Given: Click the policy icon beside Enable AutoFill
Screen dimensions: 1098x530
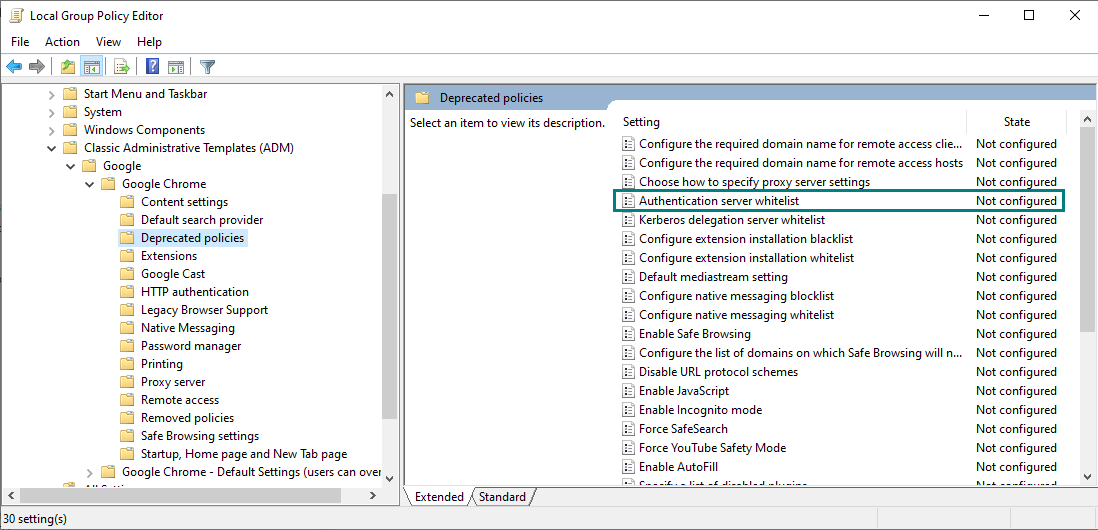Looking at the screenshot, I should coord(628,466).
